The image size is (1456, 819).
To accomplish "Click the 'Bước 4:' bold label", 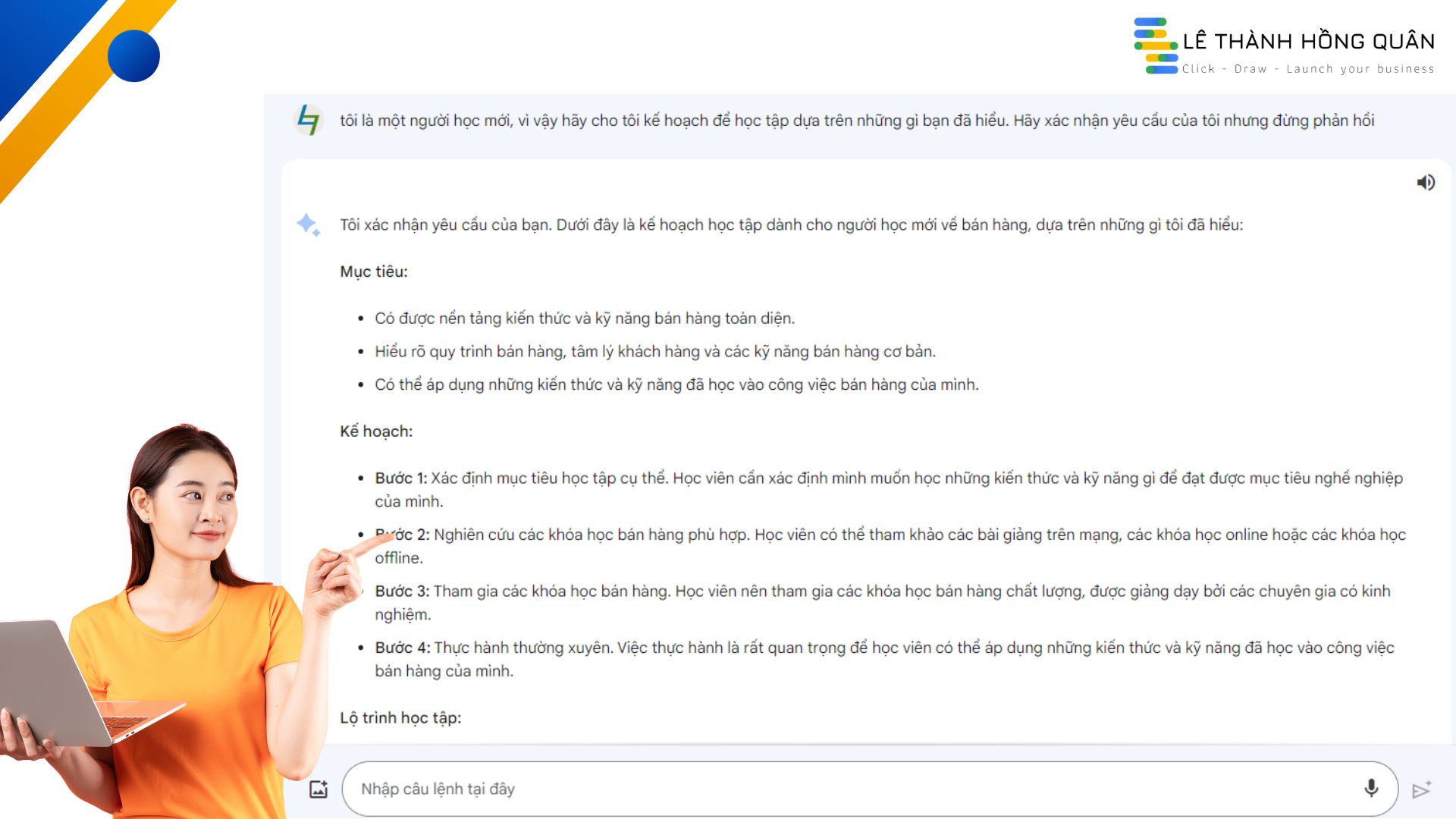I will point(402,648).
